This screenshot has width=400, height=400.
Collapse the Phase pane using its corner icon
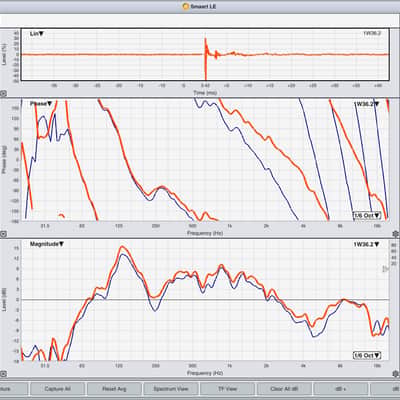pyautogui.click(x=3, y=234)
